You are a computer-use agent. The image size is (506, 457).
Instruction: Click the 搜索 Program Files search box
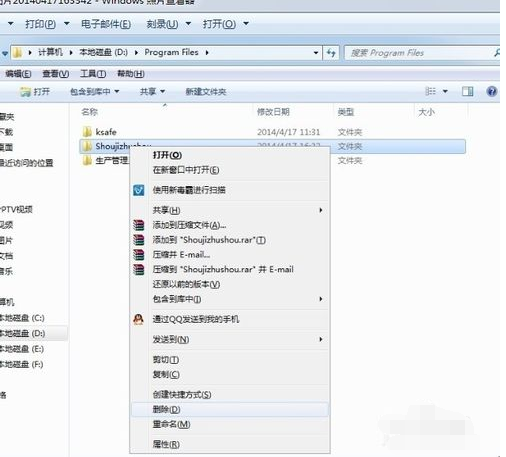(421, 53)
